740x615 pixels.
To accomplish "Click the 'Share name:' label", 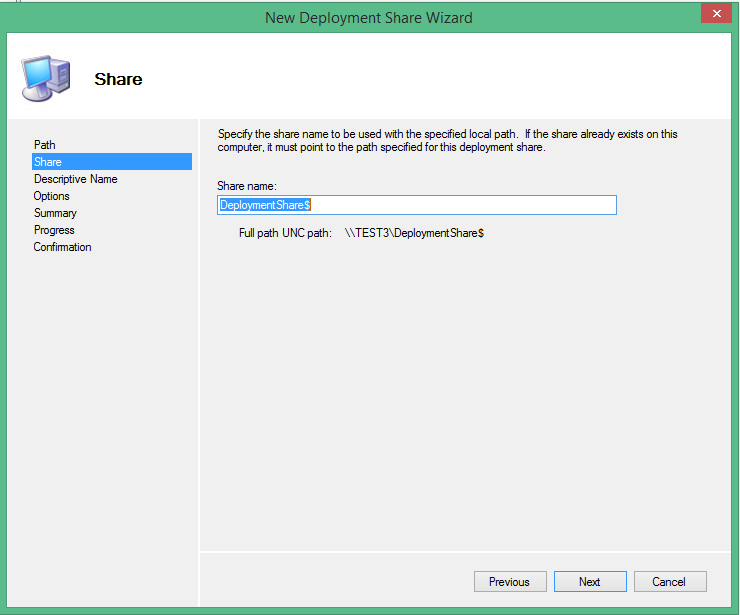I will [246, 186].
